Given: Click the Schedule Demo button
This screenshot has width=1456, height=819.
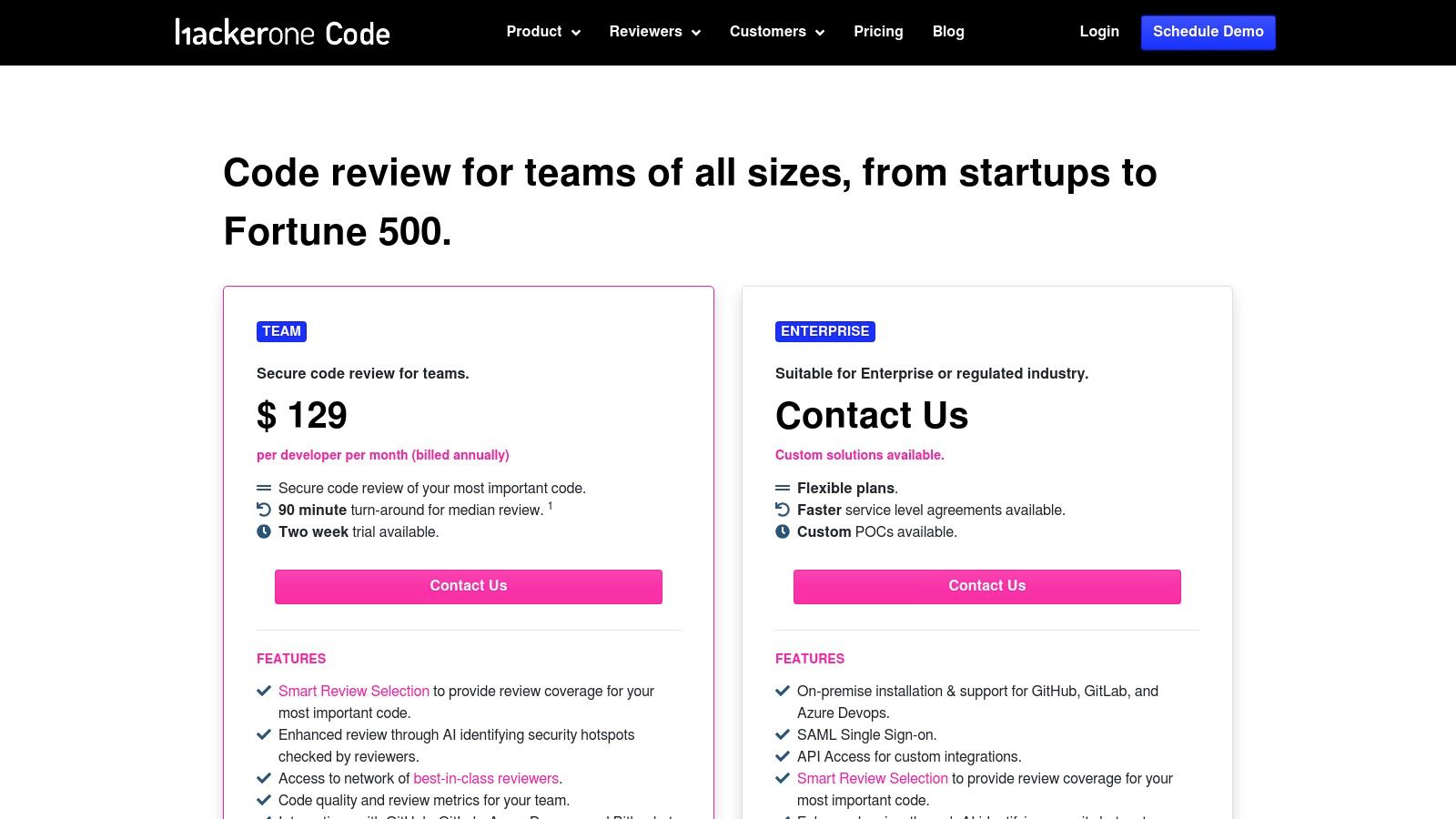Looking at the screenshot, I should coord(1208,32).
